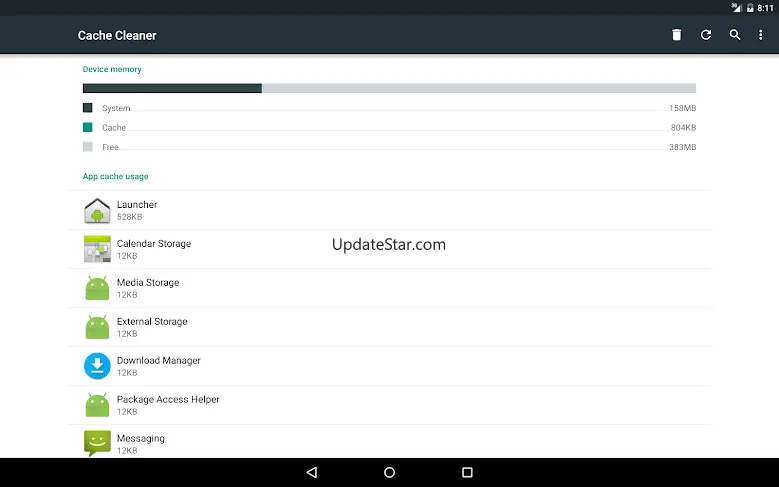This screenshot has width=779, height=487.
Task: Click the device memory usage bar
Action: coord(389,88)
